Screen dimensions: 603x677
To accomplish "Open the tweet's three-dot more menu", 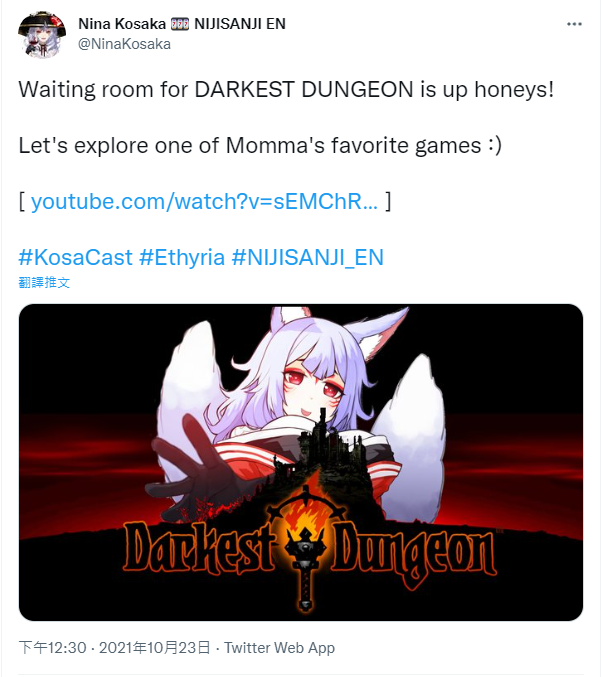I will [574, 24].
